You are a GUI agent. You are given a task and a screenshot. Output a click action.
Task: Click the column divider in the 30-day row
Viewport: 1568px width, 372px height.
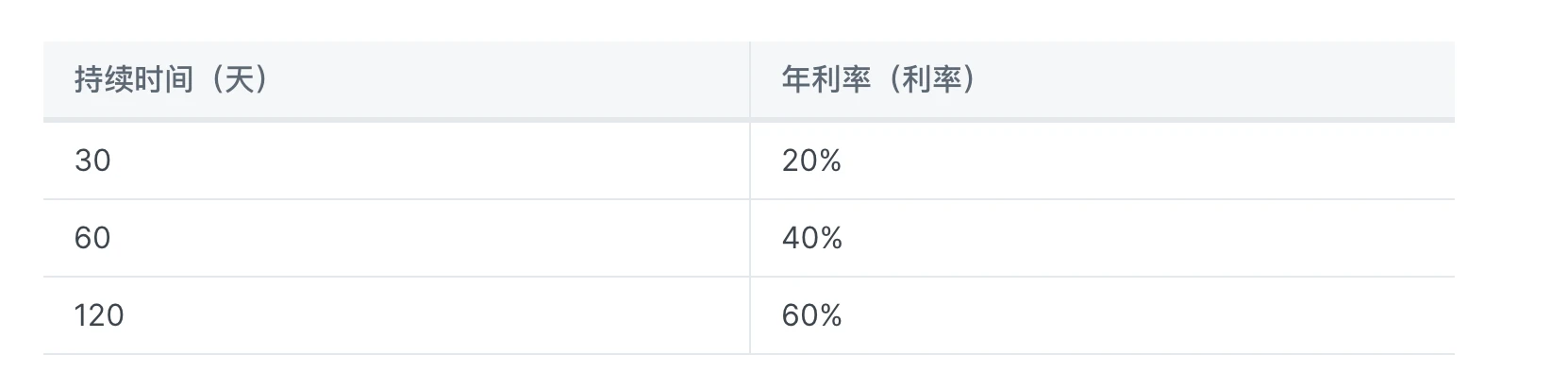point(750,161)
